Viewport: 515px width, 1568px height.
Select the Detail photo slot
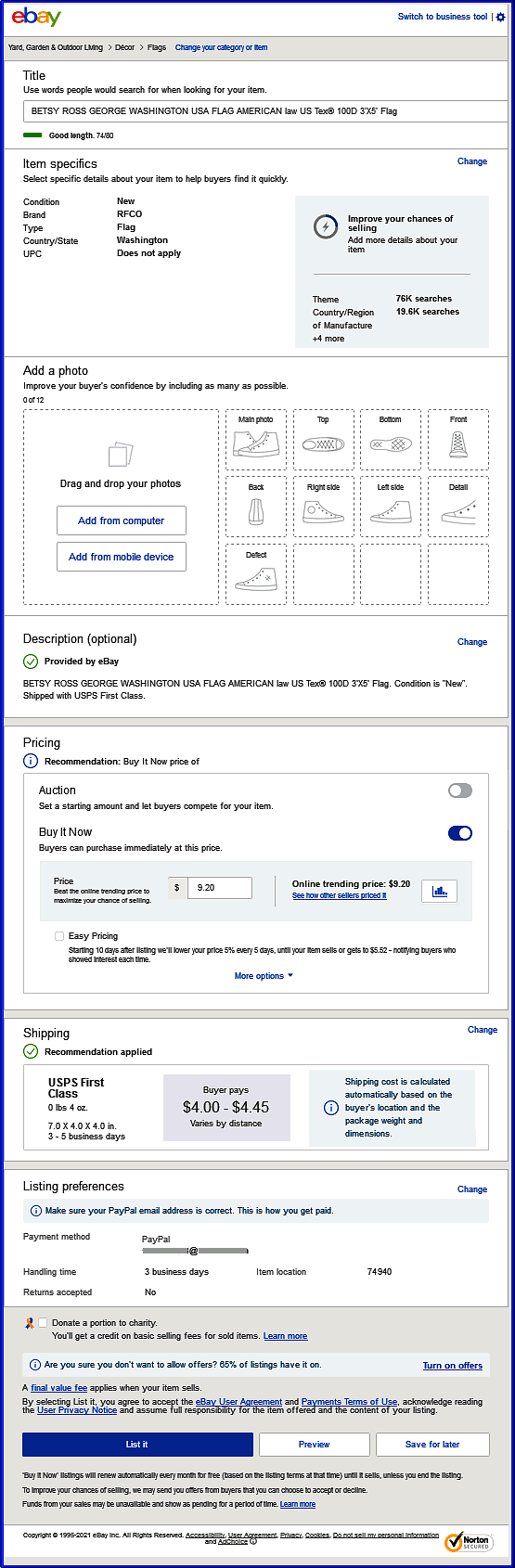[458, 507]
